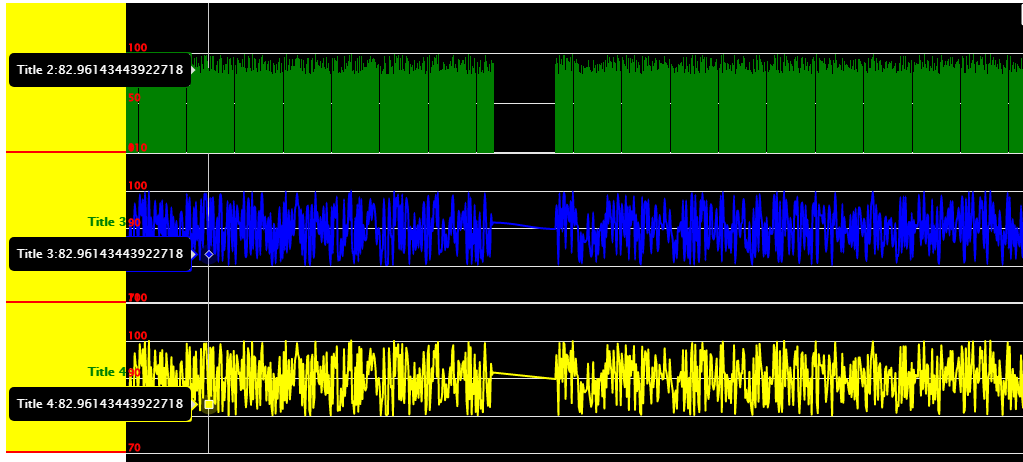
Task: Click the 50 axis value of the green chart
Action: (x=134, y=98)
